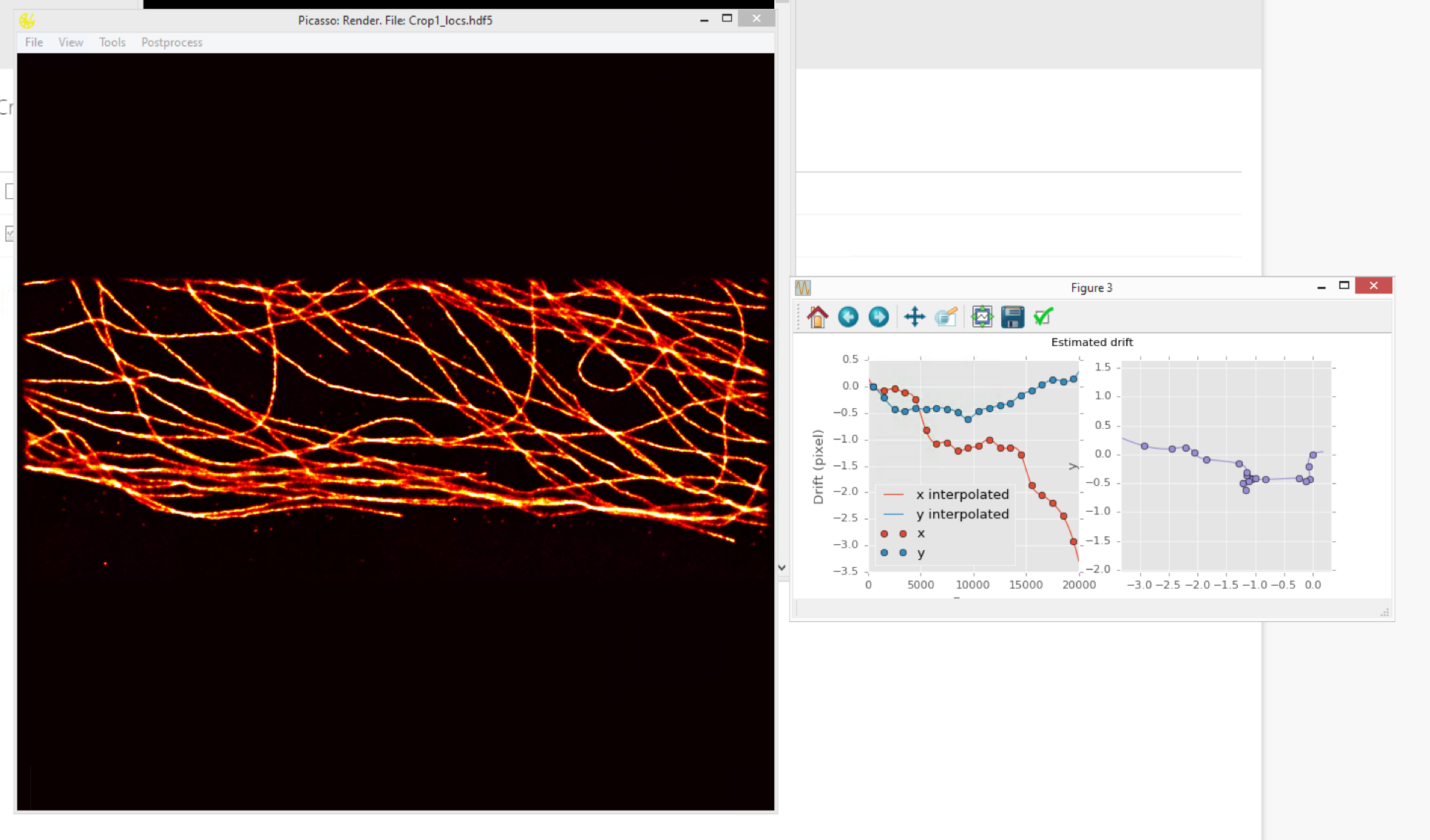This screenshot has width=1430, height=840.
Task: Click the waveform icon on Figure 3 titlebar
Action: pos(803,288)
